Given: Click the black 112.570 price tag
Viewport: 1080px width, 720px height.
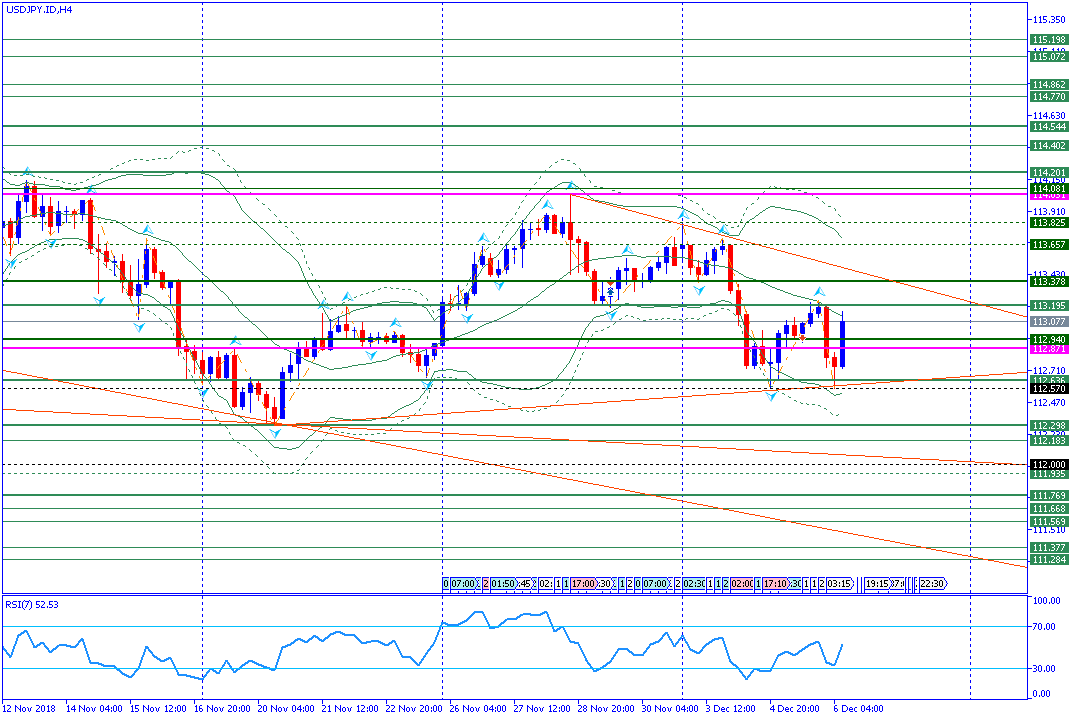Looking at the screenshot, I should point(1049,389).
